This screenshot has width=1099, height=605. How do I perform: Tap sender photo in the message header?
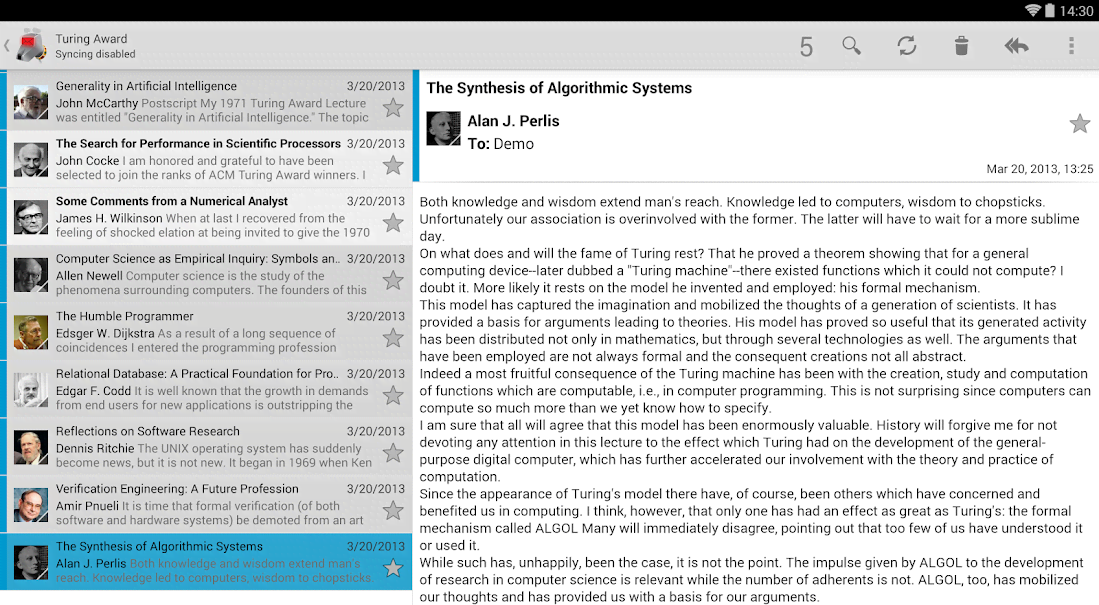pos(444,128)
